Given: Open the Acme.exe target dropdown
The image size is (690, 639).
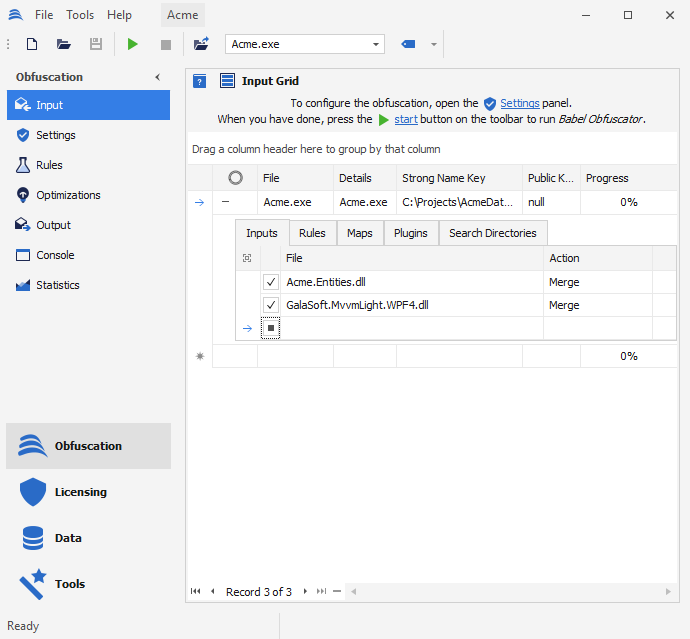Looking at the screenshot, I should pyautogui.click(x=377, y=44).
